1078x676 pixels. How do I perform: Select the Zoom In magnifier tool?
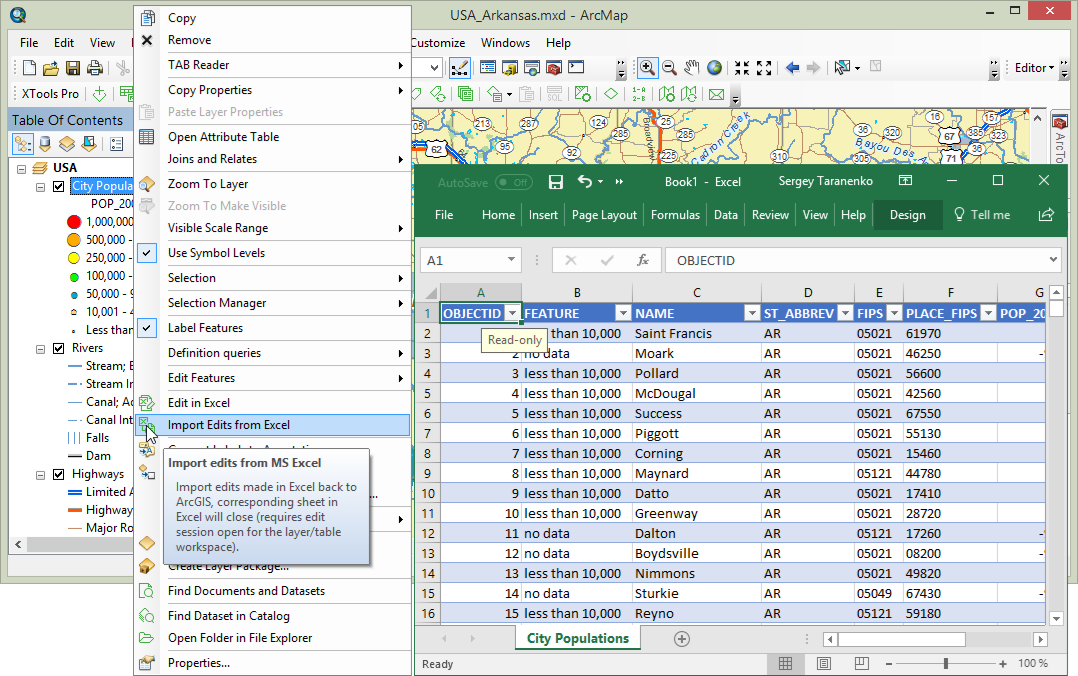pyautogui.click(x=647, y=67)
